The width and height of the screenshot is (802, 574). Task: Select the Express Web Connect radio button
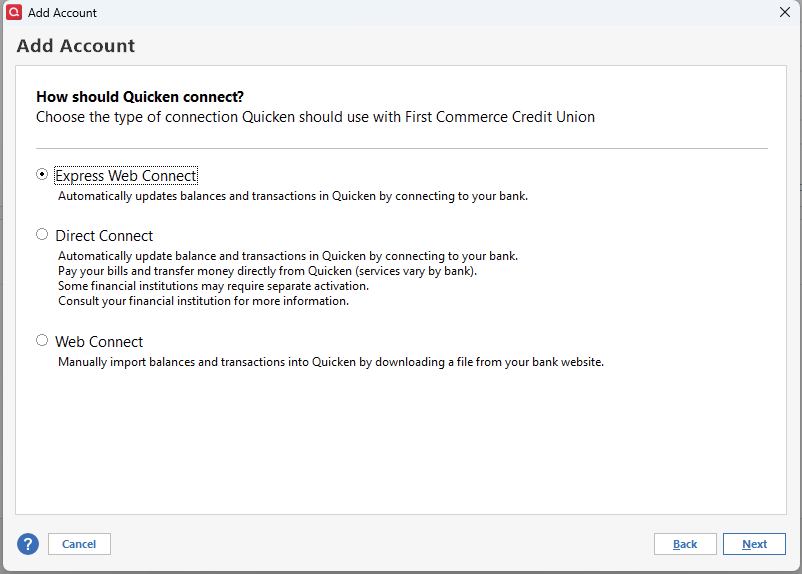tap(42, 174)
